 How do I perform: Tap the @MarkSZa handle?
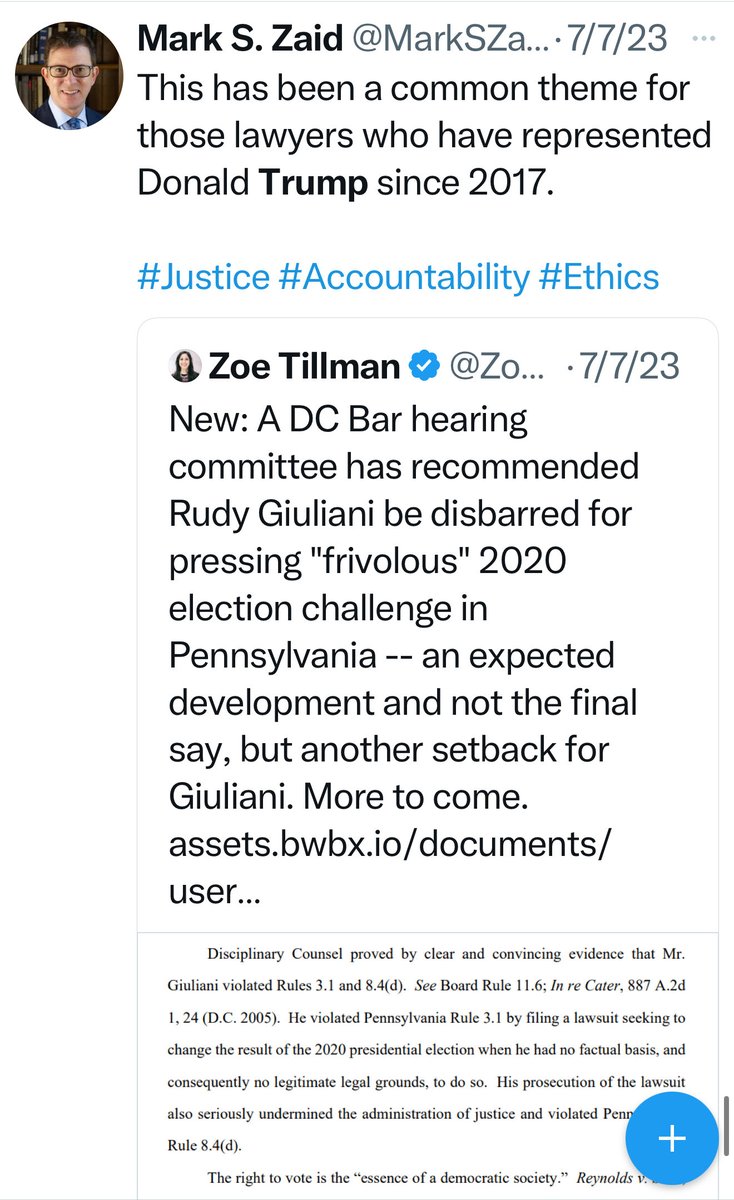point(449,39)
